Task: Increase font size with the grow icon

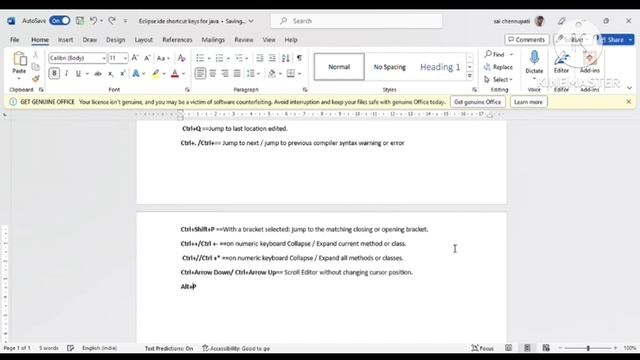Action: pyautogui.click(x=135, y=58)
